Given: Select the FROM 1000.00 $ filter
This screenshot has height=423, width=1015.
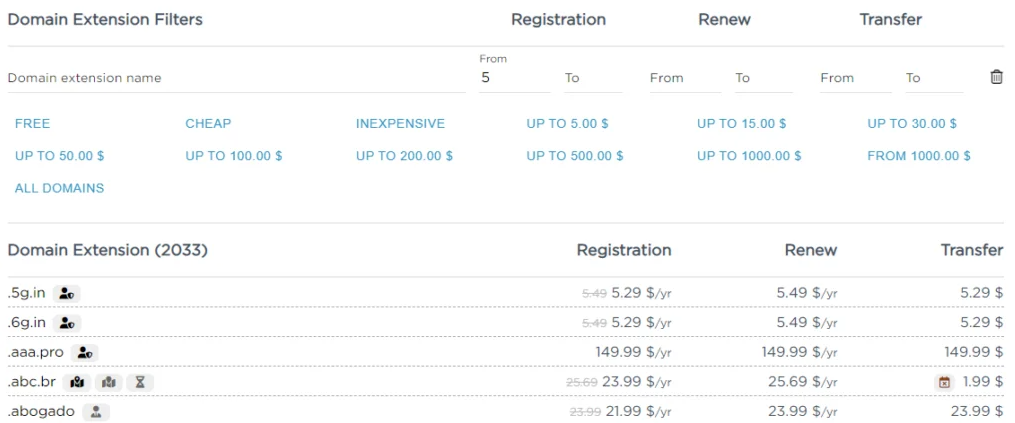Looking at the screenshot, I should pos(919,156).
